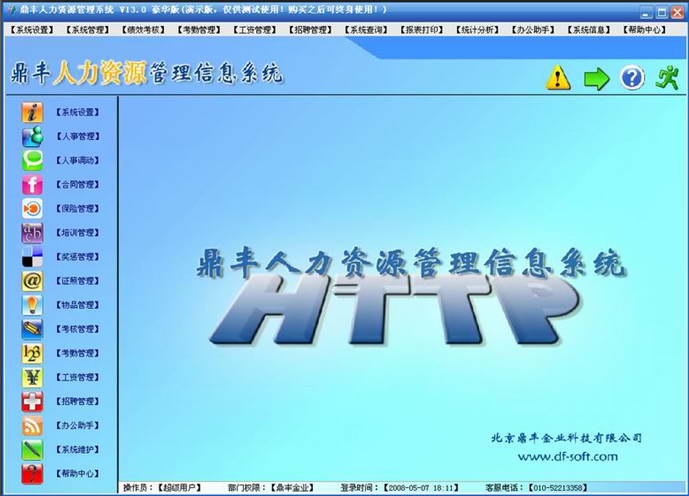The width and height of the screenshot is (689, 496).
Task: Select the green speech-bubble 人事调动 icon
Action: (33, 160)
